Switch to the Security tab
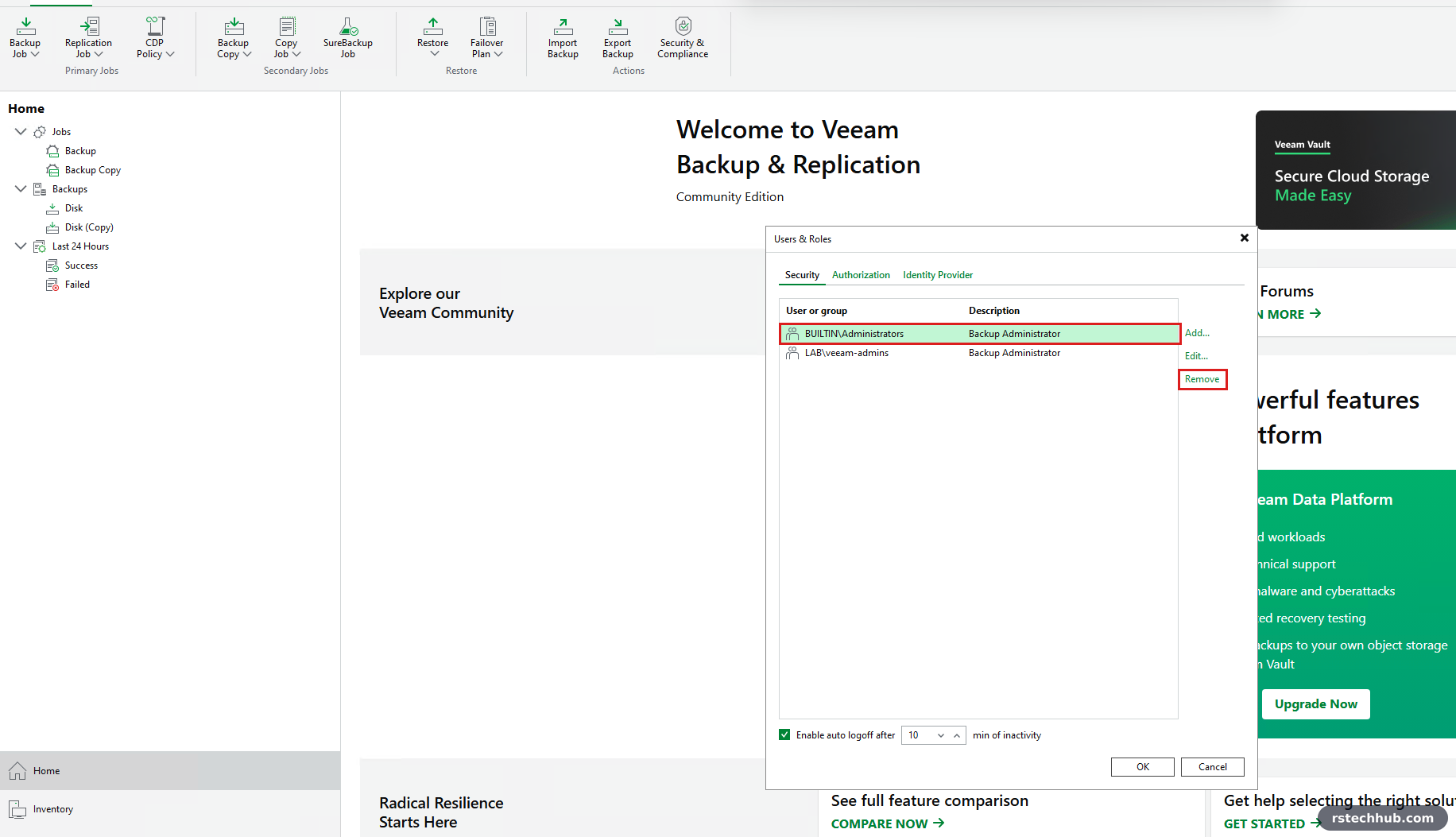This screenshot has width=1456, height=837. pyautogui.click(x=802, y=275)
